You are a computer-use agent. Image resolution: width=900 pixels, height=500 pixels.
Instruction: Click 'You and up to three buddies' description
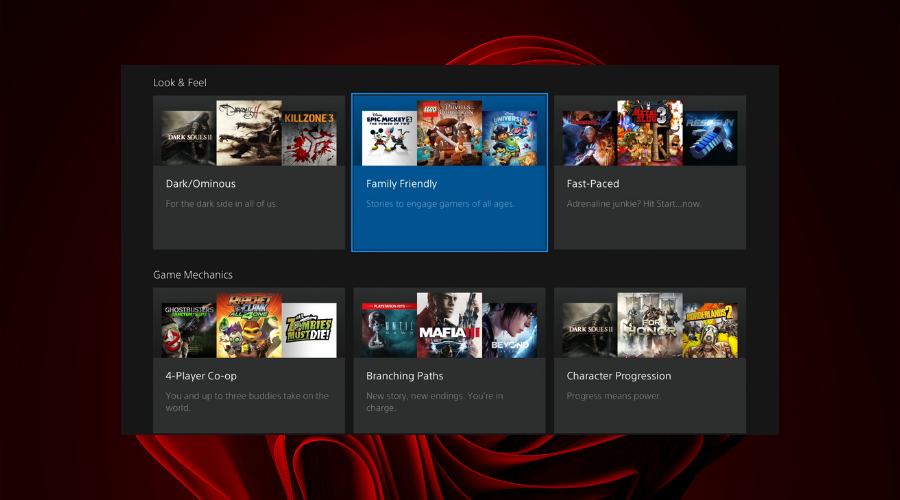(247, 402)
